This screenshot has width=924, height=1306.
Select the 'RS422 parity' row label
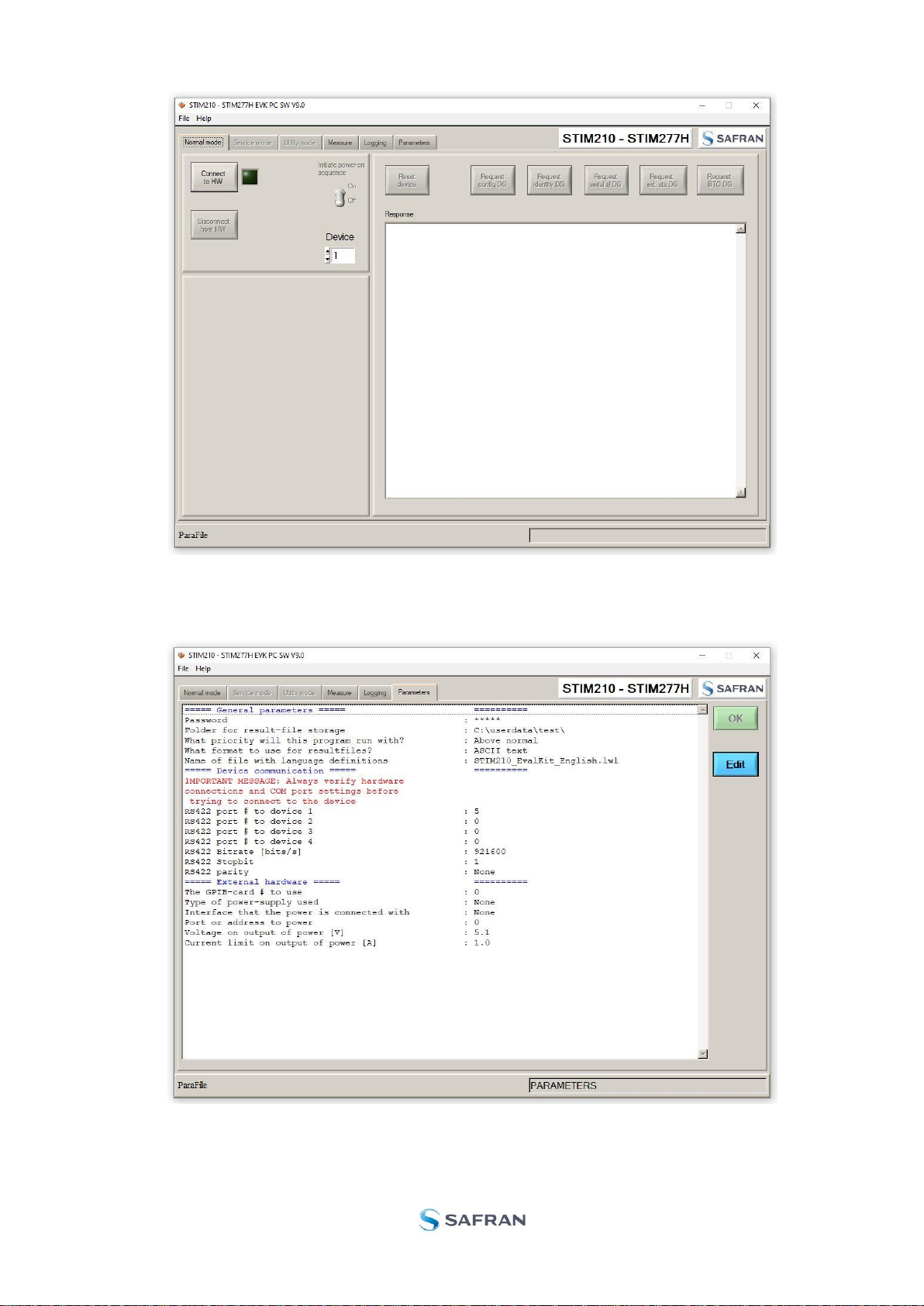pyautogui.click(x=216, y=872)
